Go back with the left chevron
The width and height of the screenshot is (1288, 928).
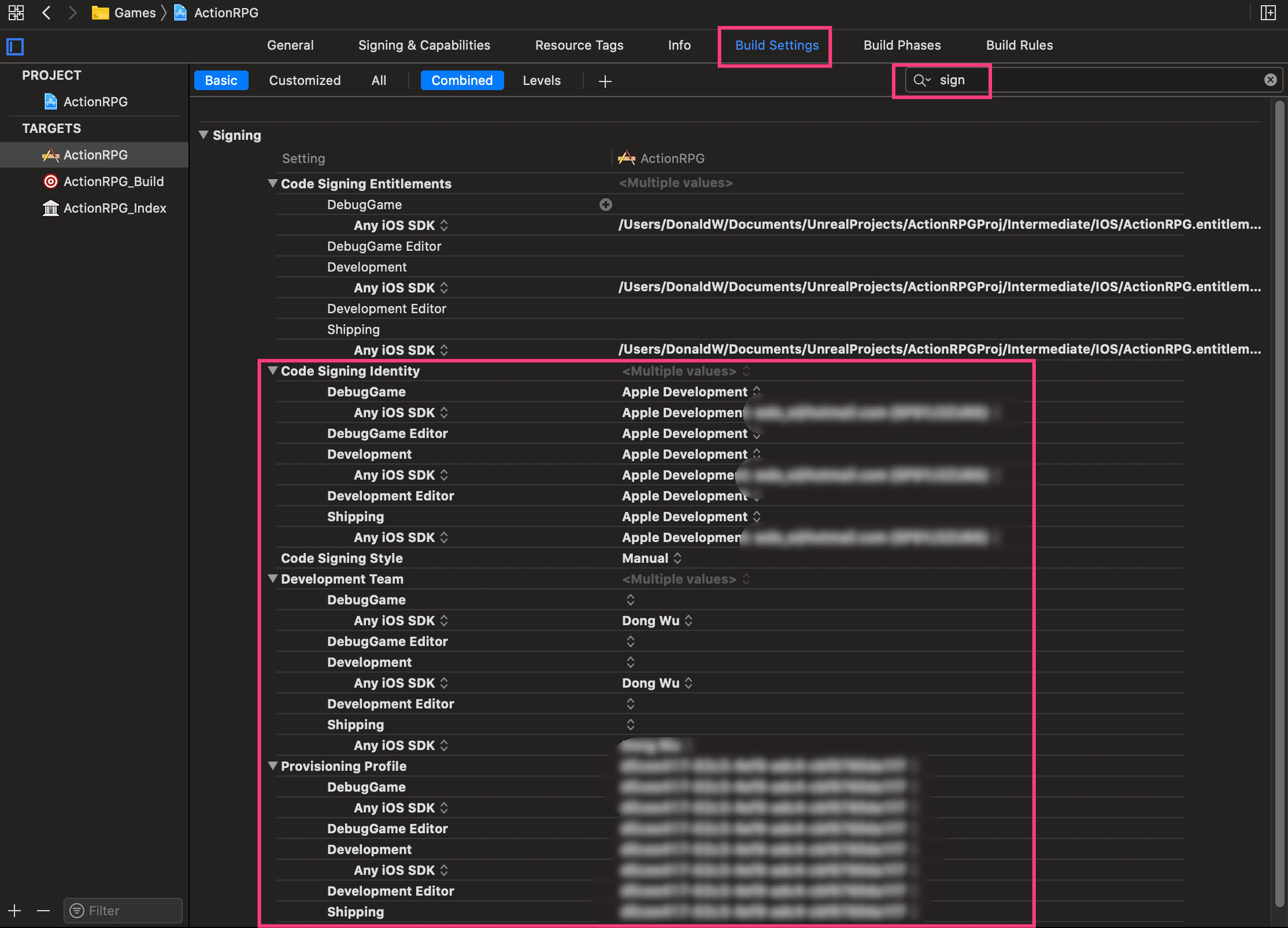click(x=47, y=13)
